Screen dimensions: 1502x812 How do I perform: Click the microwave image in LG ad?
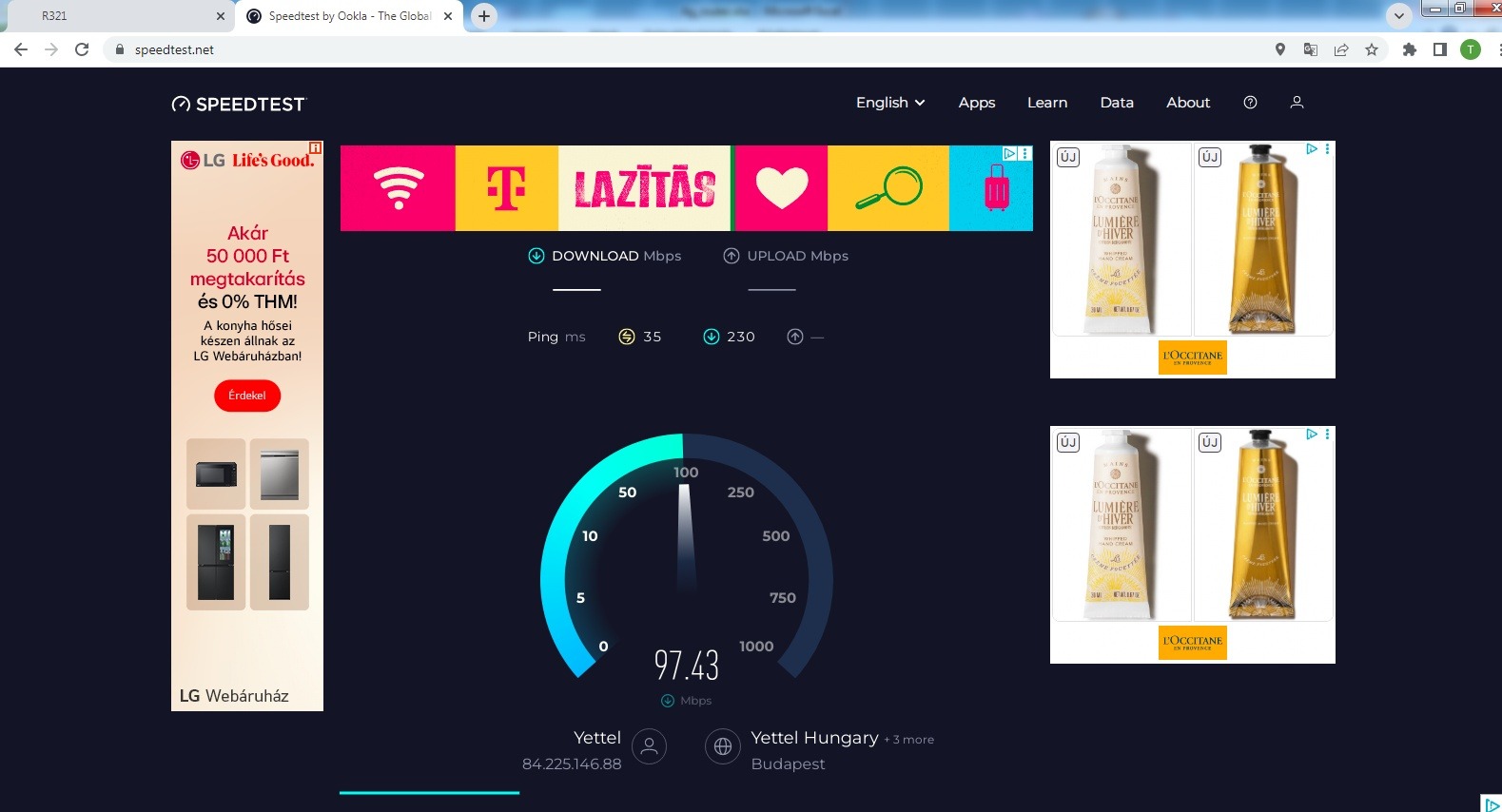pyautogui.click(x=216, y=474)
